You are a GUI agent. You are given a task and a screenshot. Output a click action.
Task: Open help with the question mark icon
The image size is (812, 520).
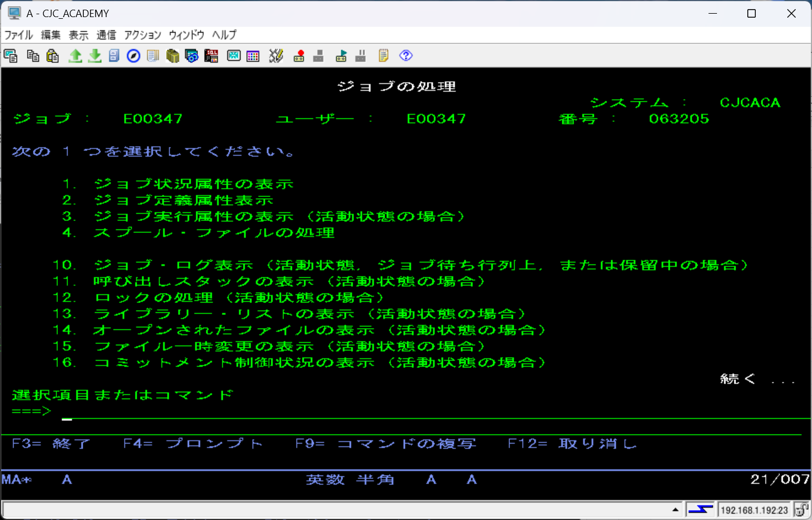(406, 55)
